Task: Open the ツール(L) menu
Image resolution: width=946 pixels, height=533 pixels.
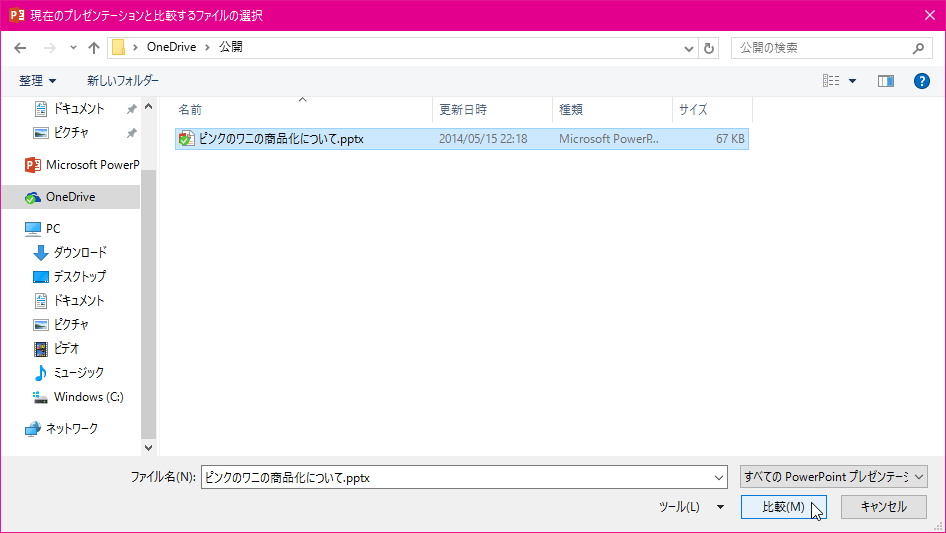Action: point(691,507)
